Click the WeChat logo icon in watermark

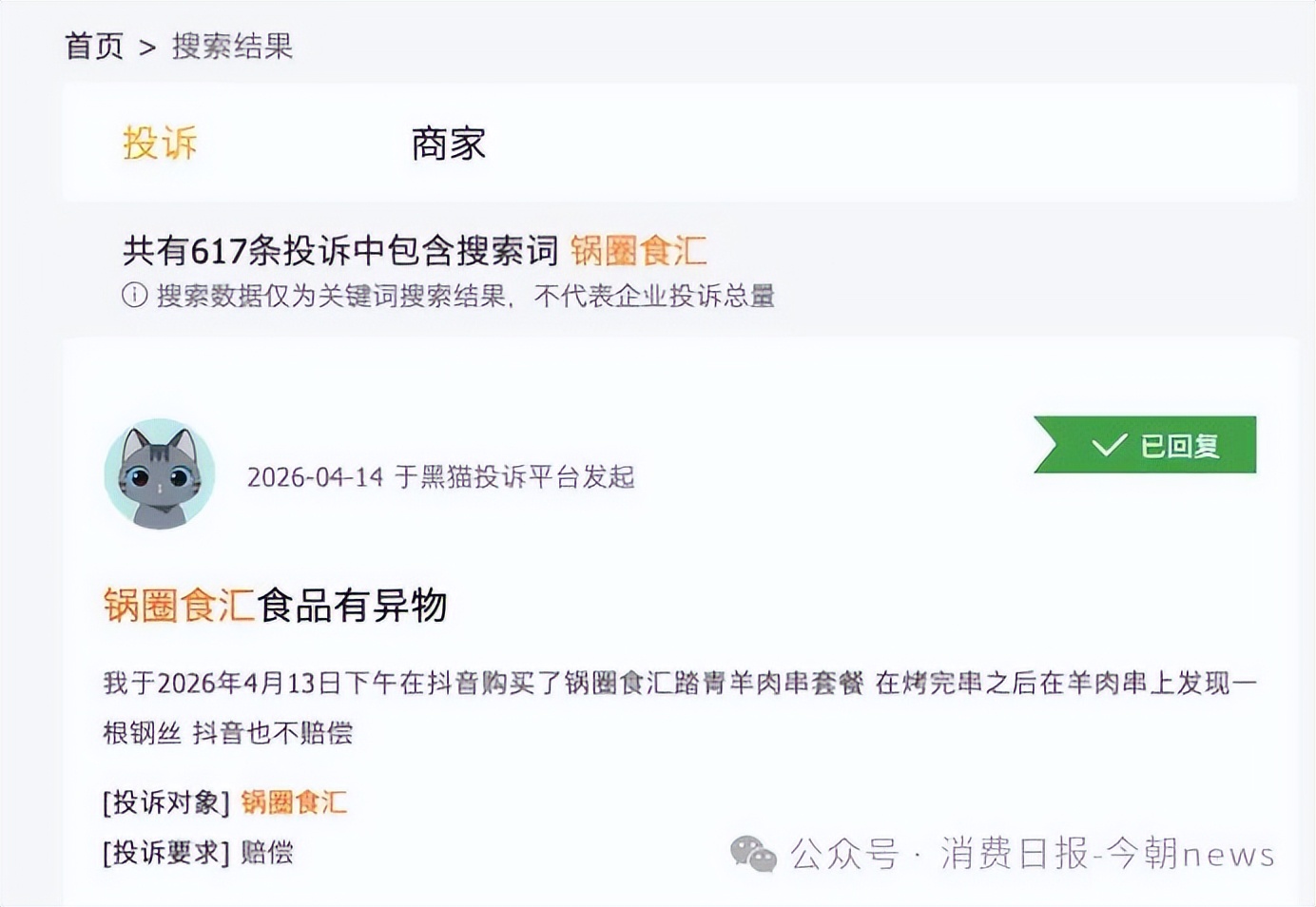(753, 854)
